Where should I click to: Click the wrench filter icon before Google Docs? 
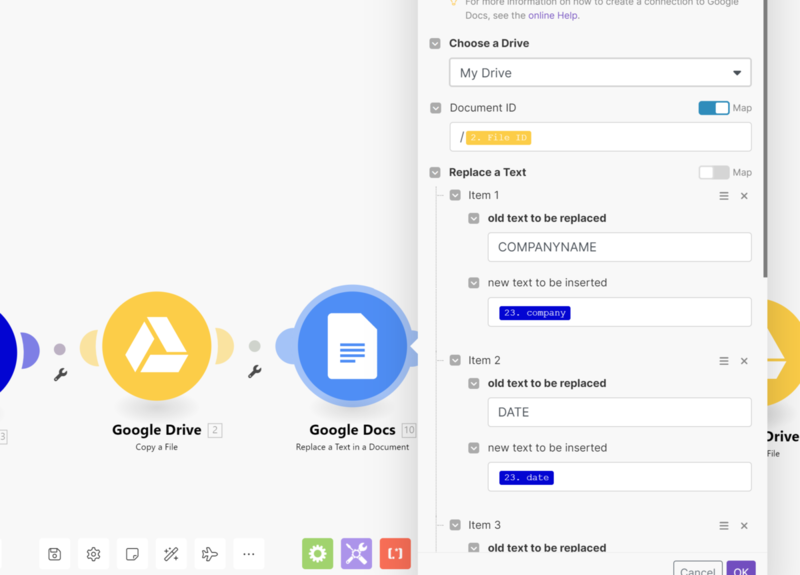pyautogui.click(x=255, y=371)
